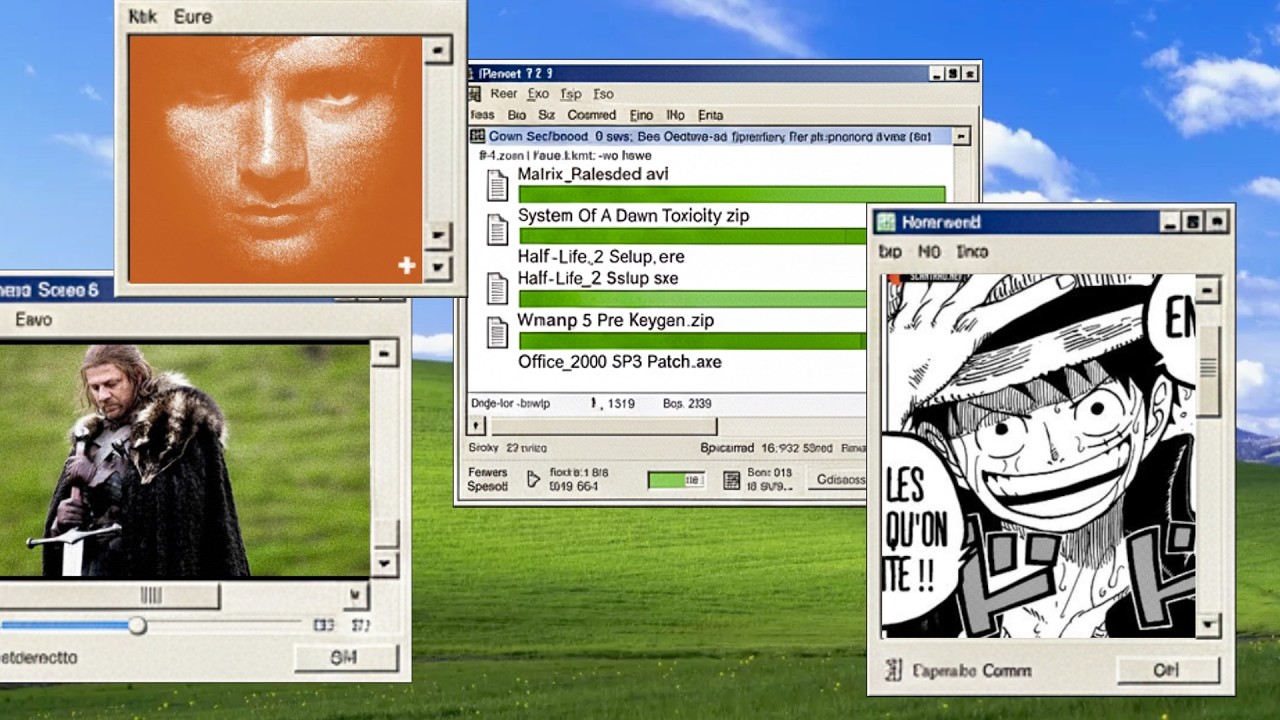Click the Matrix_Ralesded avi file name
The width and height of the screenshot is (1280, 720).
[x=593, y=174]
